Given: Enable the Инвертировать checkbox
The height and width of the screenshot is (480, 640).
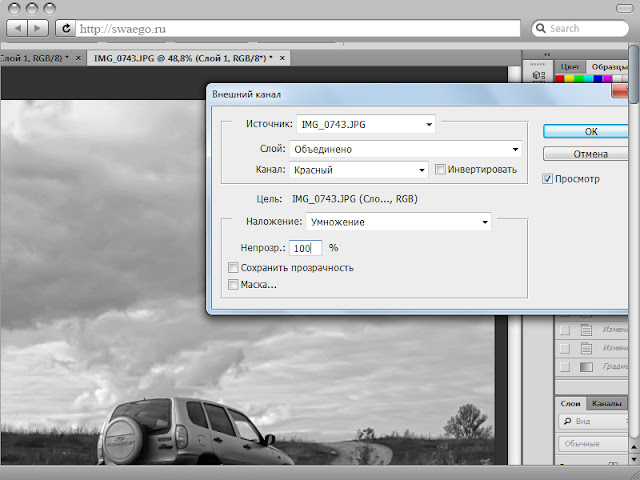Looking at the screenshot, I should click(x=440, y=169).
